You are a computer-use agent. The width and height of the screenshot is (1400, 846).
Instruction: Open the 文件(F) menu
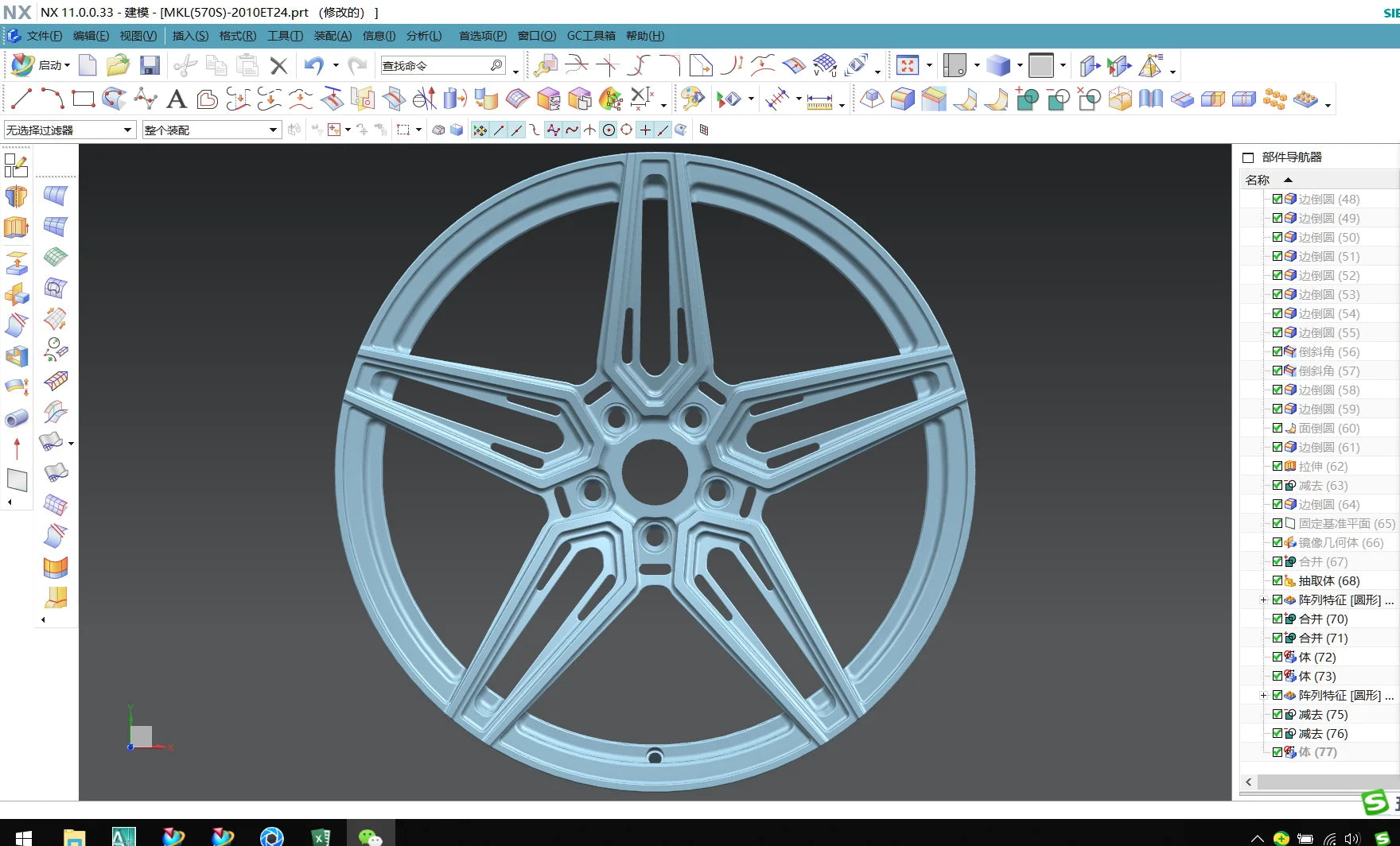[44, 36]
